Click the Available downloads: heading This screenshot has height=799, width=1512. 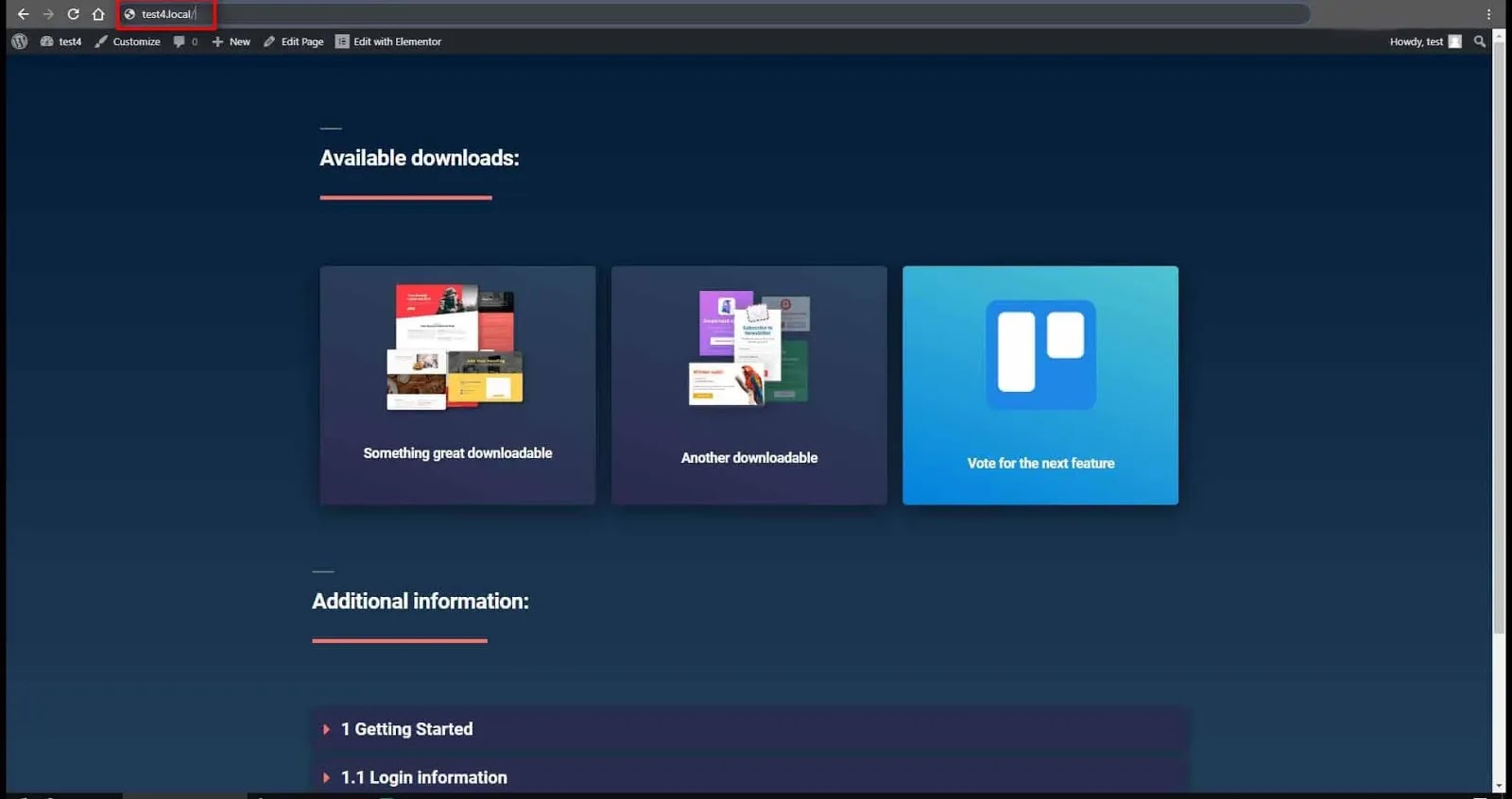pyautogui.click(x=420, y=158)
